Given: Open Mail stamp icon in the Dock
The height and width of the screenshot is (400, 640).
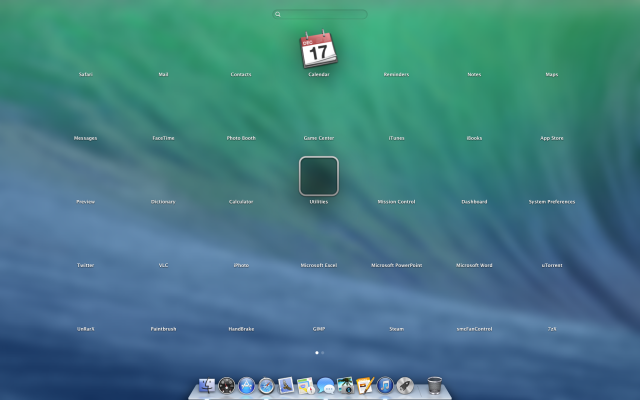Looking at the screenshot, I should 286,385.
